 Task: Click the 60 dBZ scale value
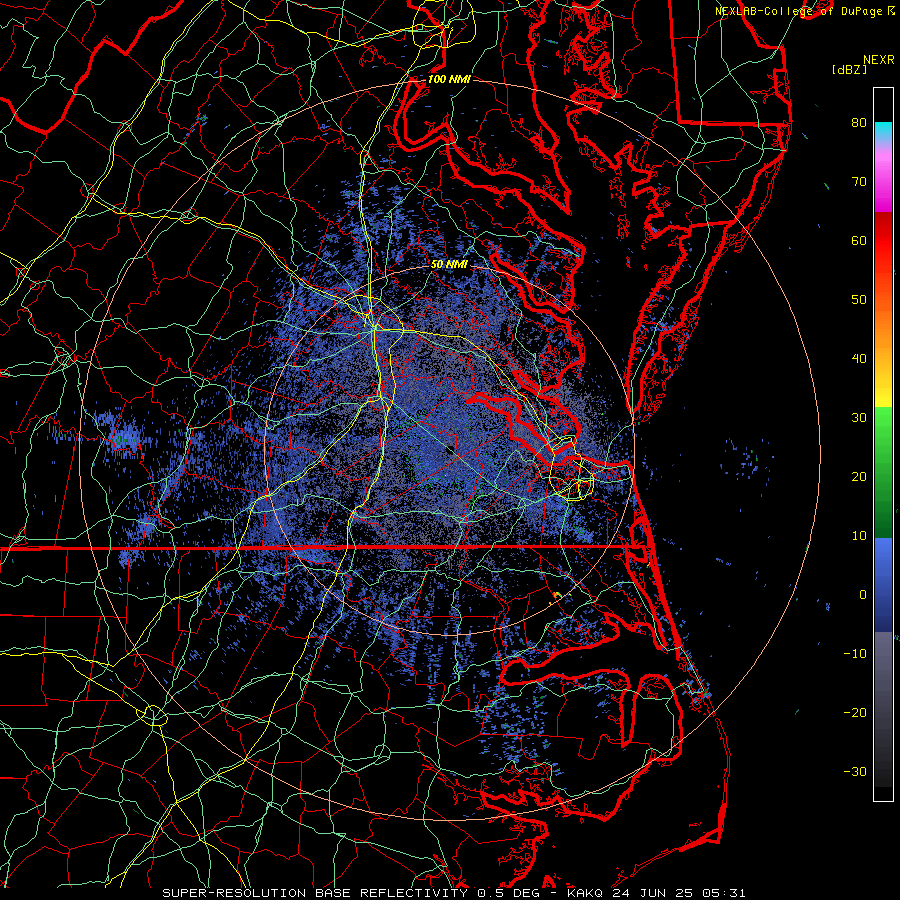[x=859, y=241]
